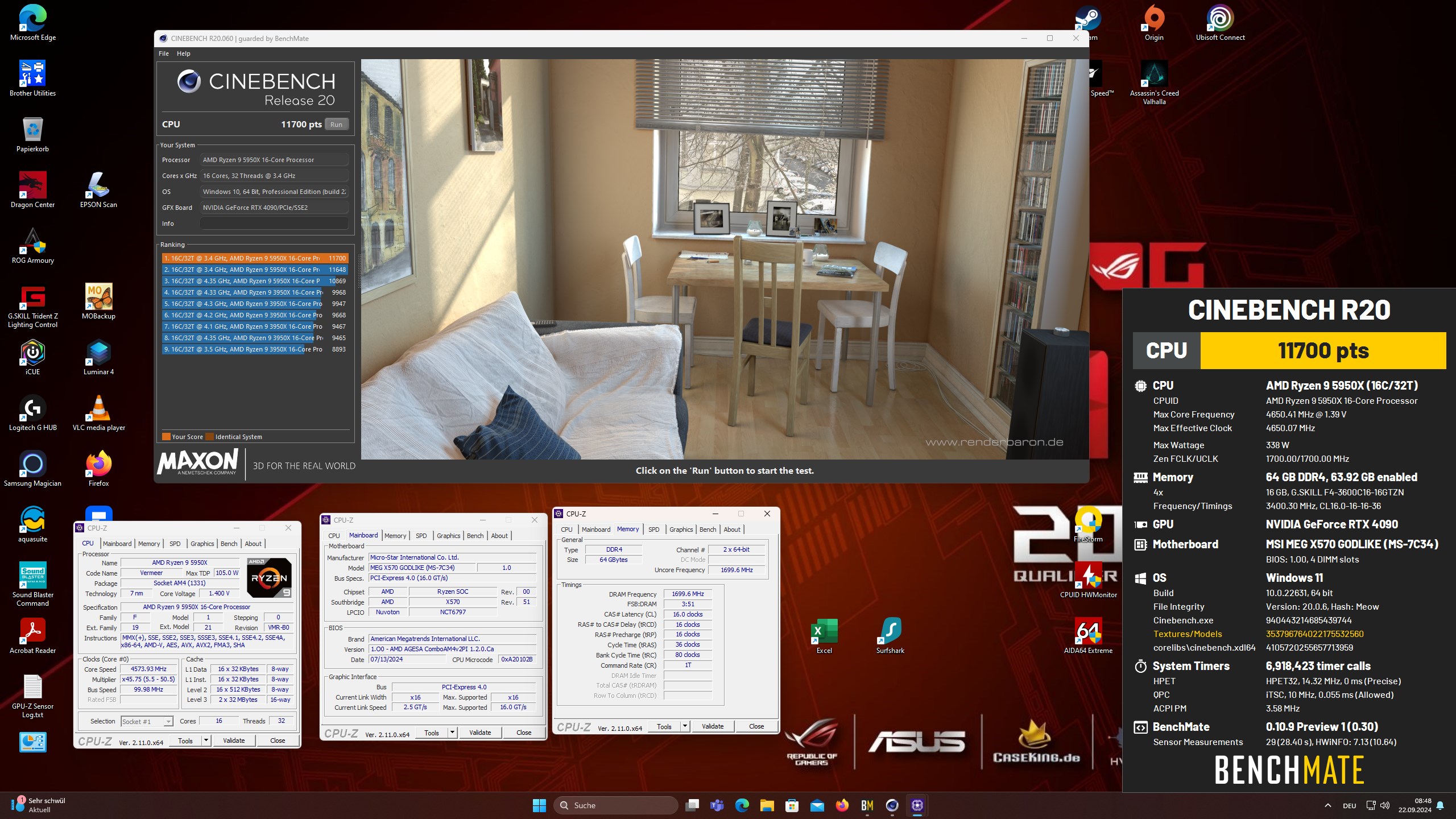Open Brother Utilities desktop icon
Screen dimensions: 1456x819
32,78
